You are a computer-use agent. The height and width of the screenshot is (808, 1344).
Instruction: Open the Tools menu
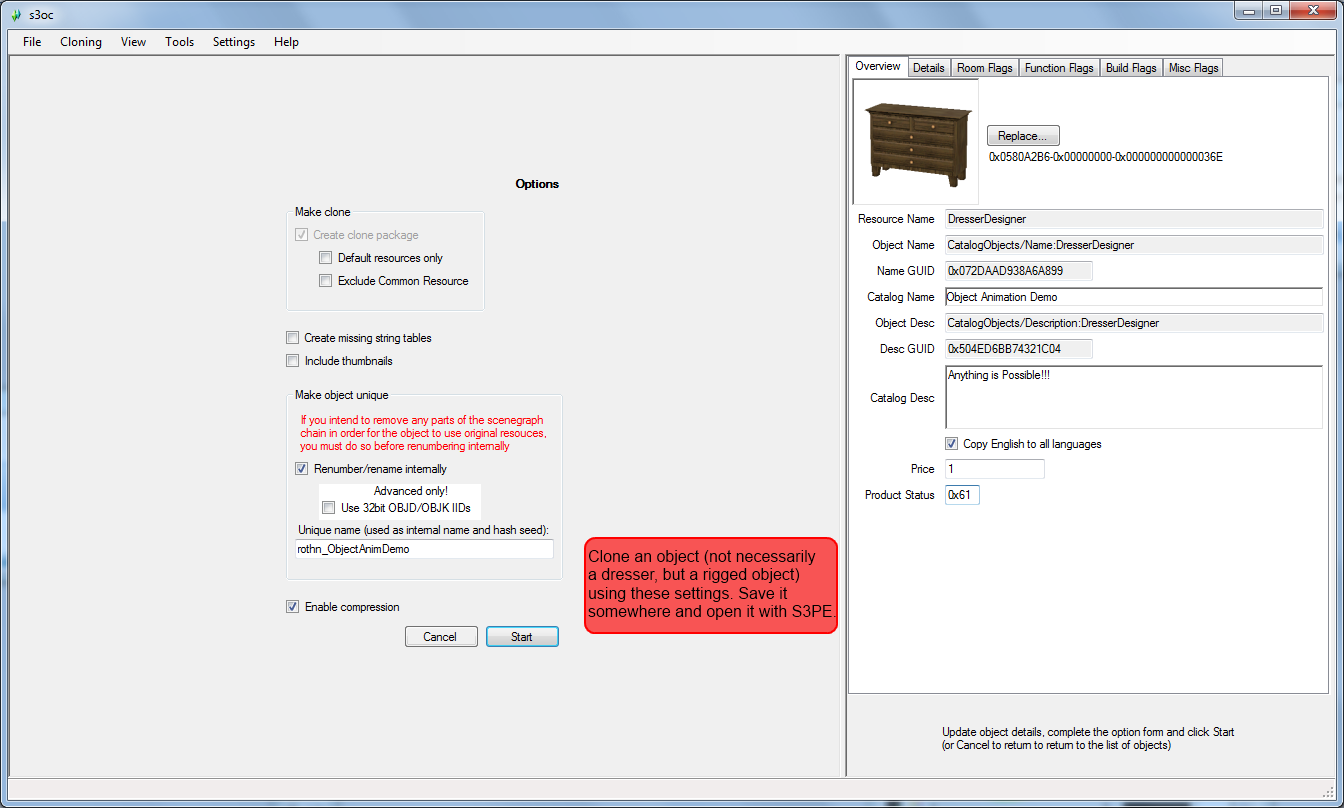pos(180,42)
